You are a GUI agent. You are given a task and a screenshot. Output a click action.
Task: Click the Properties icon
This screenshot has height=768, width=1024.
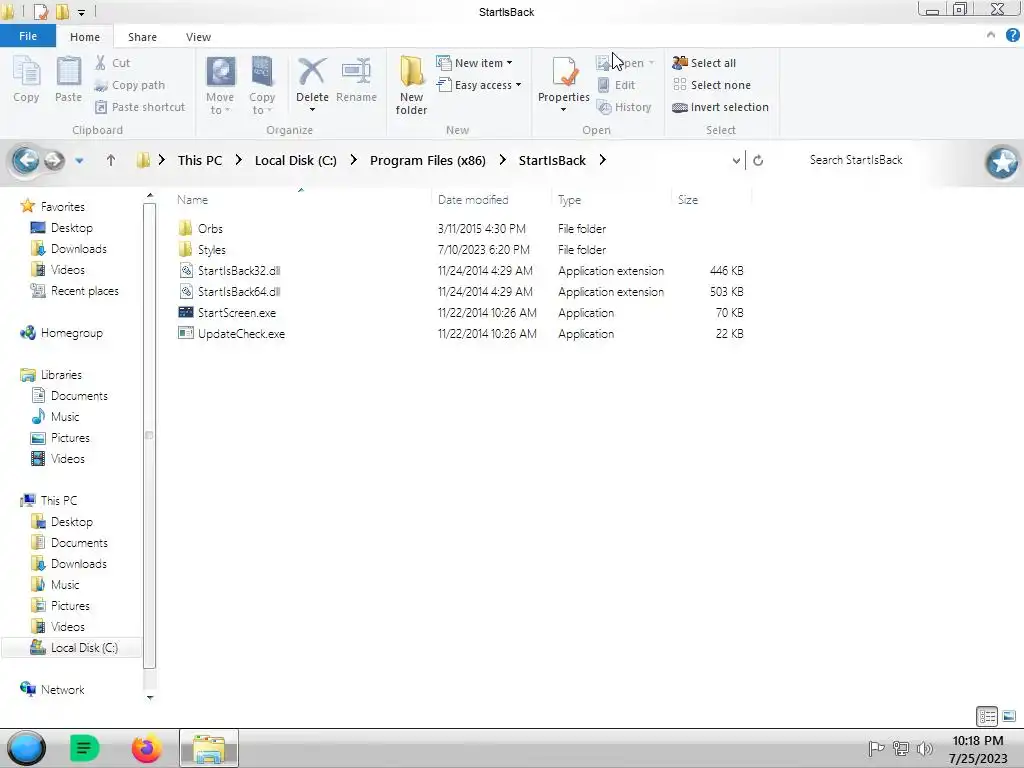(564, 72)
